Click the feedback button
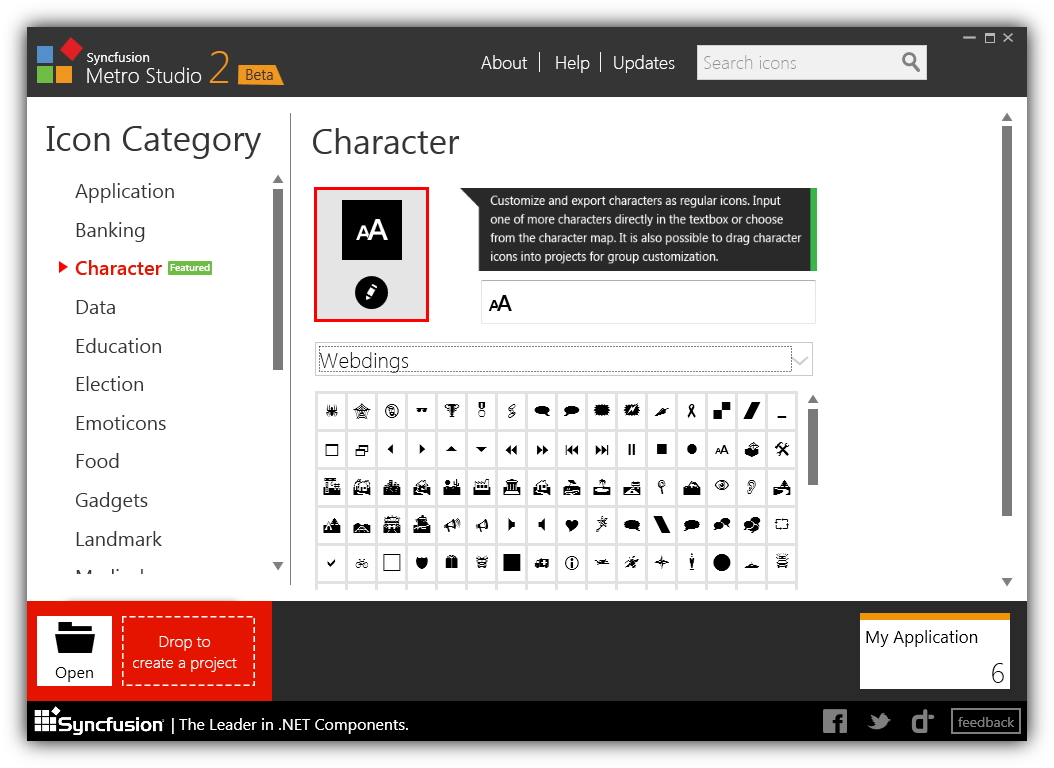This screenshot has height=768, width=1054. tap(985, 722)
